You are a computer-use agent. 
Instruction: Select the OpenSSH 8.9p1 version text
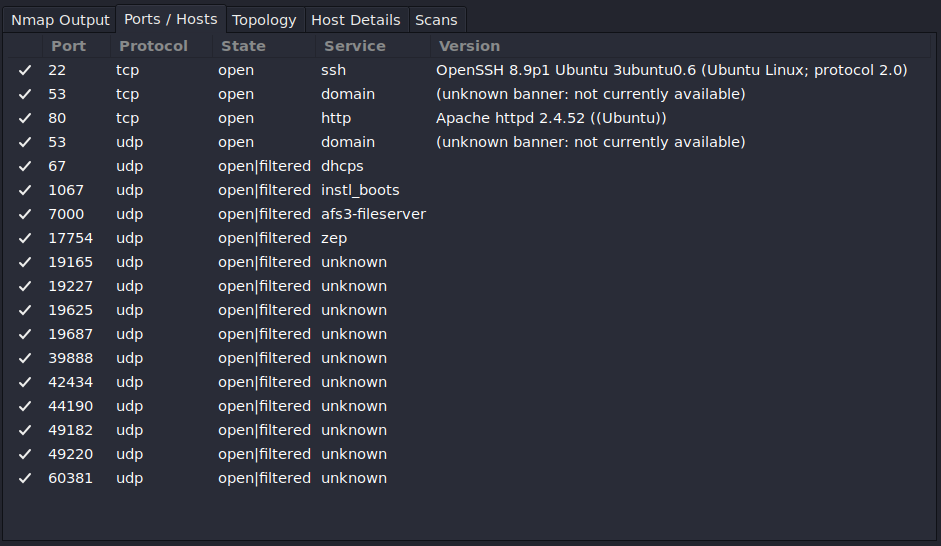(672, 70)
